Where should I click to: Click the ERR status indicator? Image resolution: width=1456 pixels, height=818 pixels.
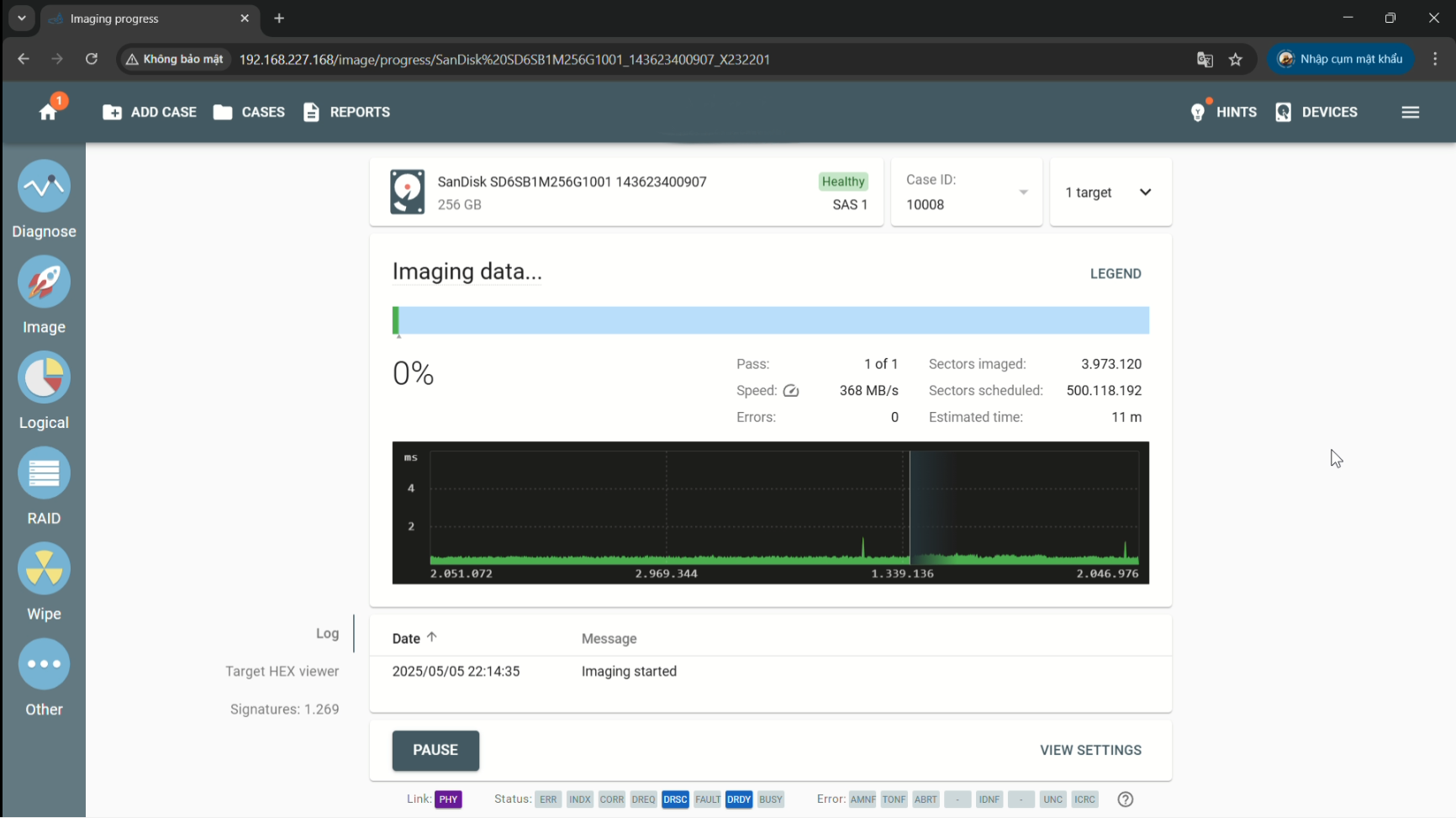coord(548,800)
